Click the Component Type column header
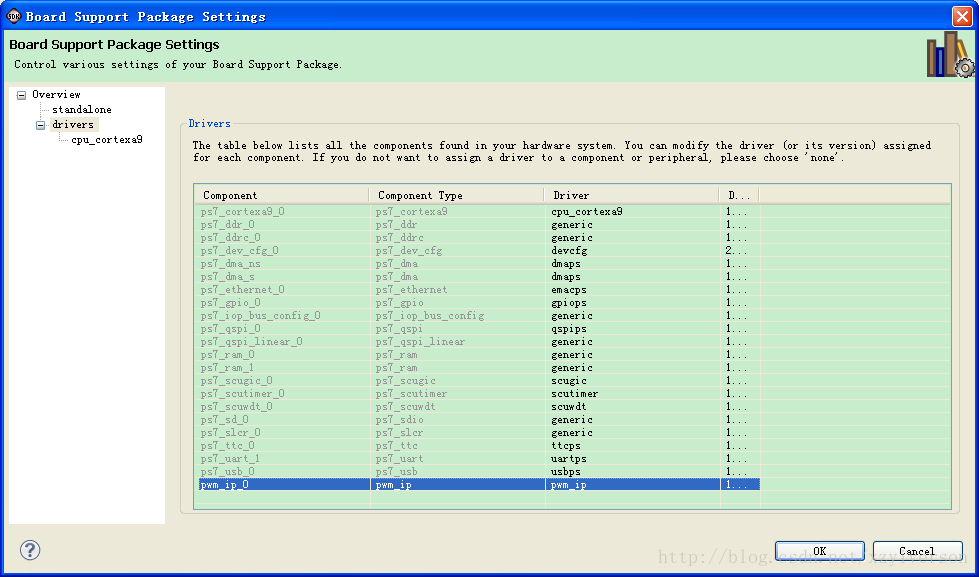 [456, 195]
